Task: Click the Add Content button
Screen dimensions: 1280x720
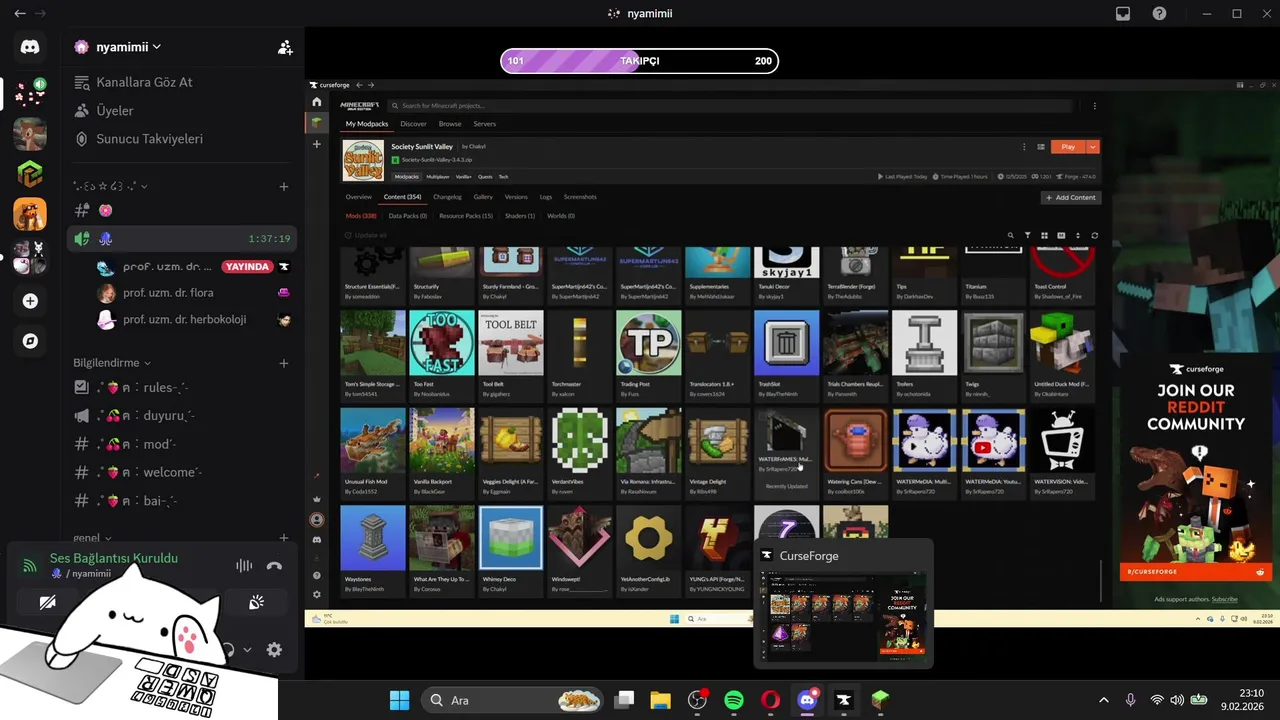Action: (x=1070, y=198)
